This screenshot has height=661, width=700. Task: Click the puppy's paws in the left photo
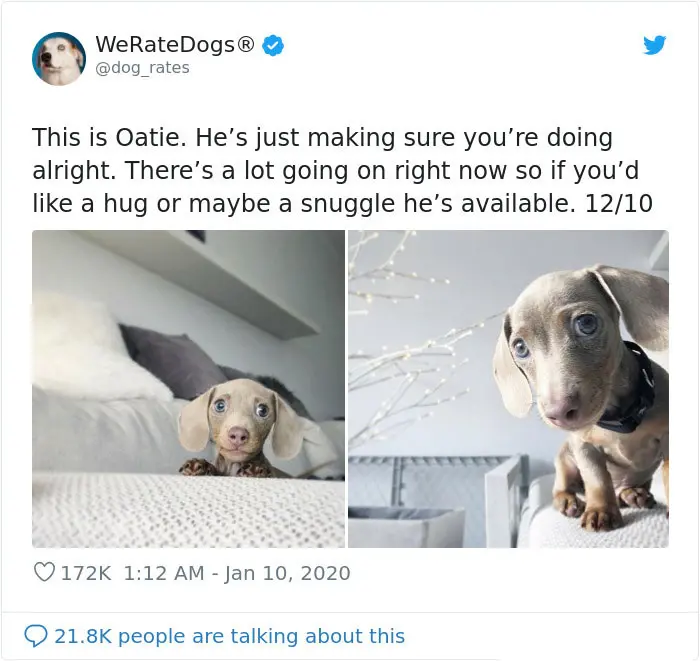click(228, 468)
